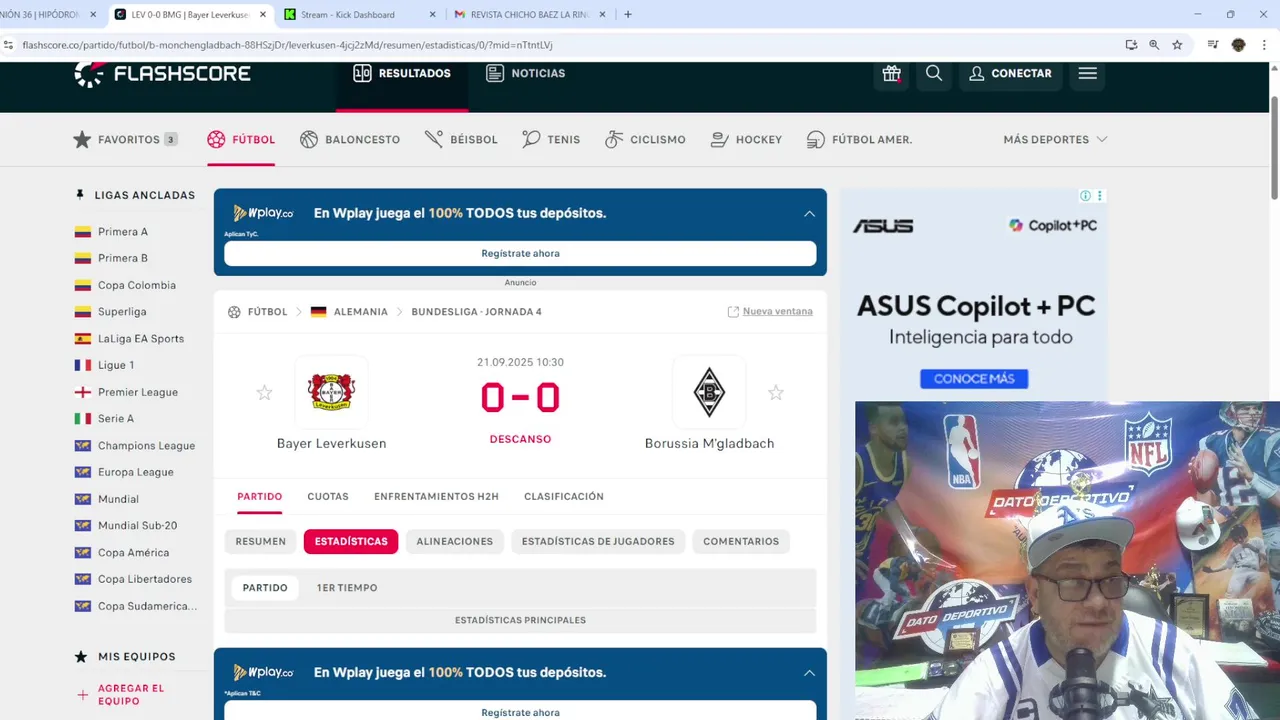Choose the 1er Tiempo stats period

pyautogui.click(x=347, y=587)
